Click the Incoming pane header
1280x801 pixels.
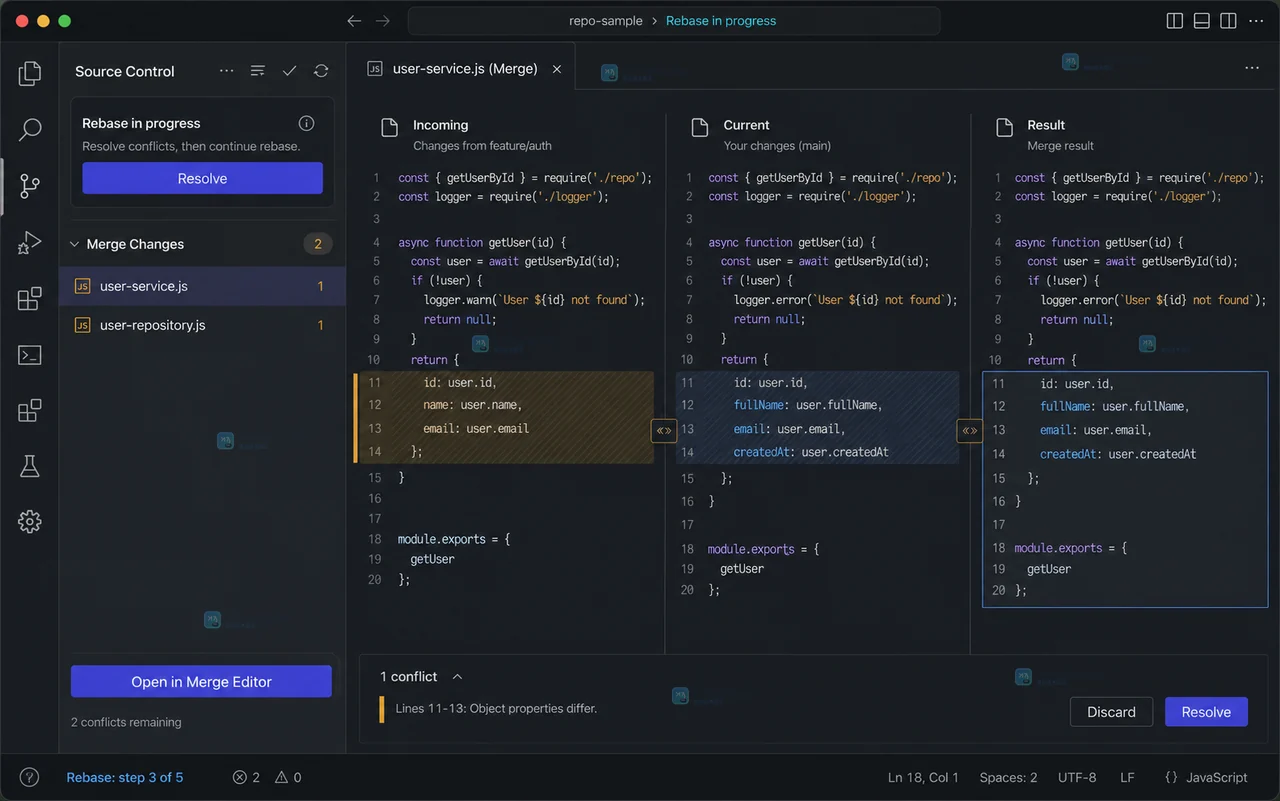[x=466, y=134]
